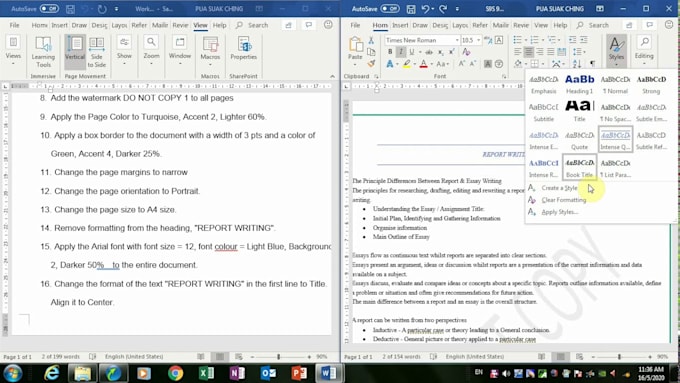This screenshot has width=680, height=383.
Task: Toggle Bold formatting in right window
Action: [390, 52]
